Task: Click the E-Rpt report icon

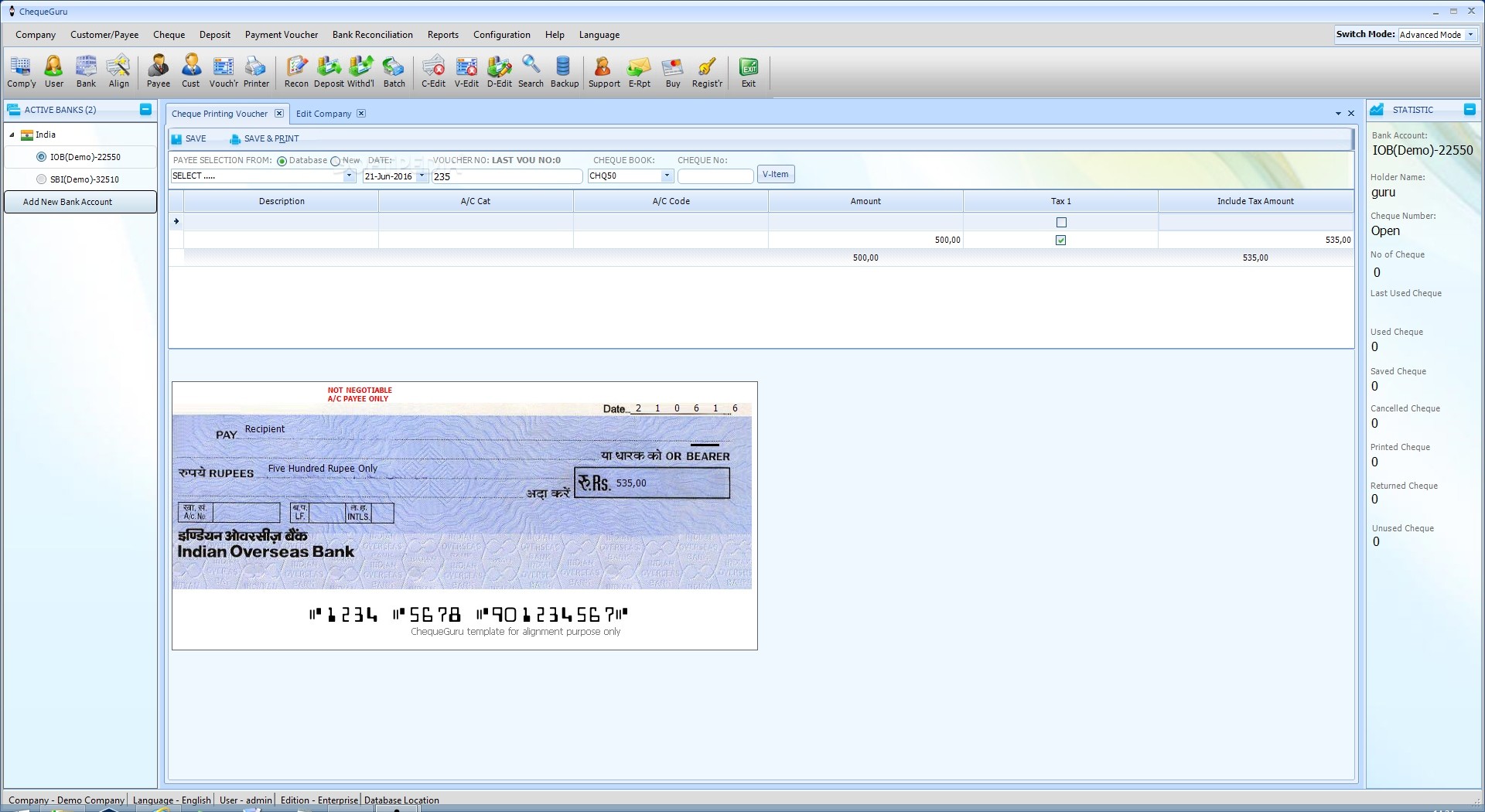Action: 639,72
